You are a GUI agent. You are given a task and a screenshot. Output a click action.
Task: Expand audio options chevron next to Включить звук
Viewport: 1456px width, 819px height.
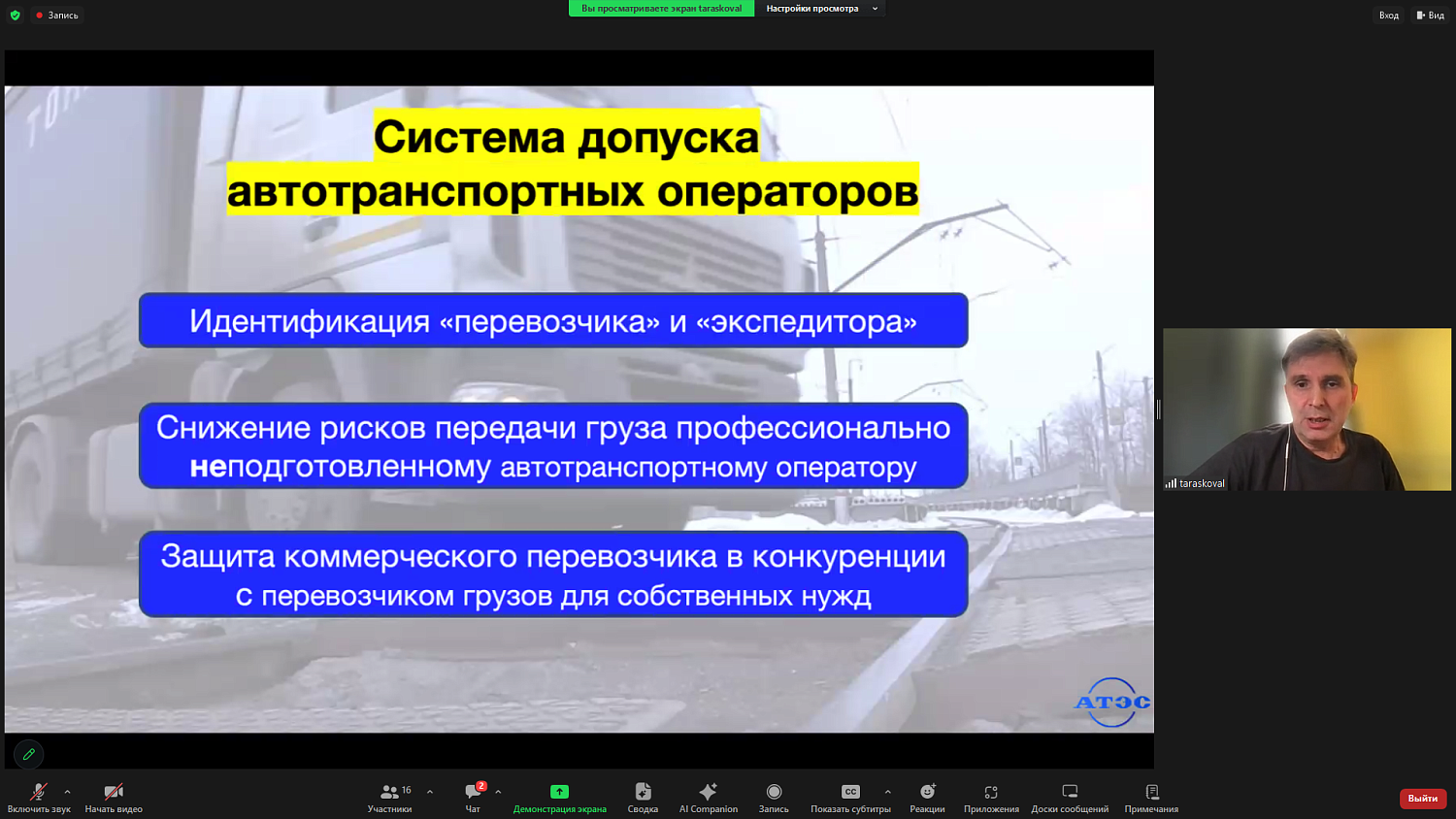pyautogui.click(x=66, y=790)
